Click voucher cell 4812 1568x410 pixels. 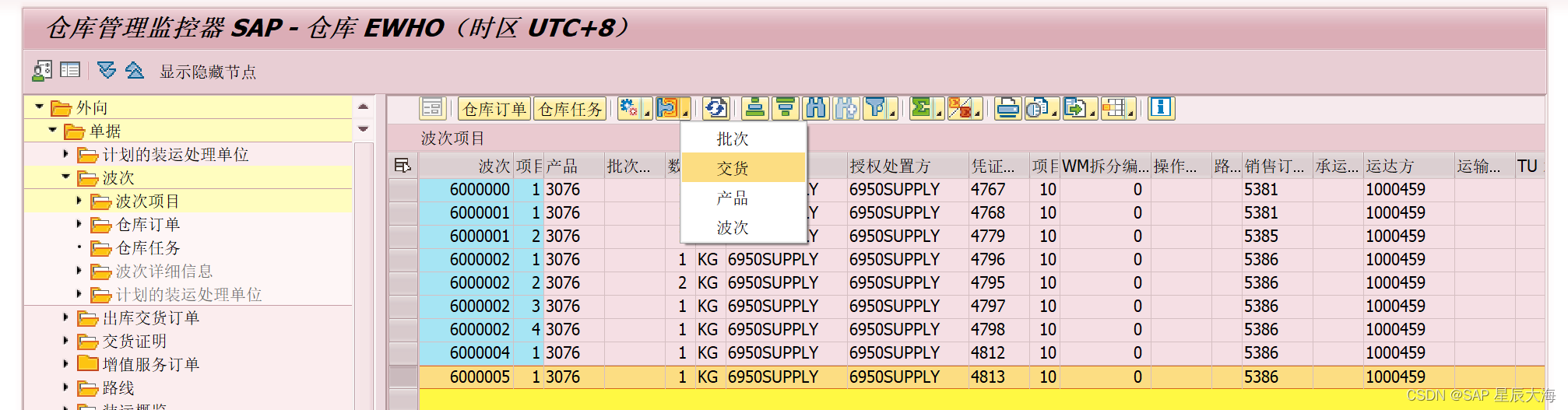coord(999,352)
